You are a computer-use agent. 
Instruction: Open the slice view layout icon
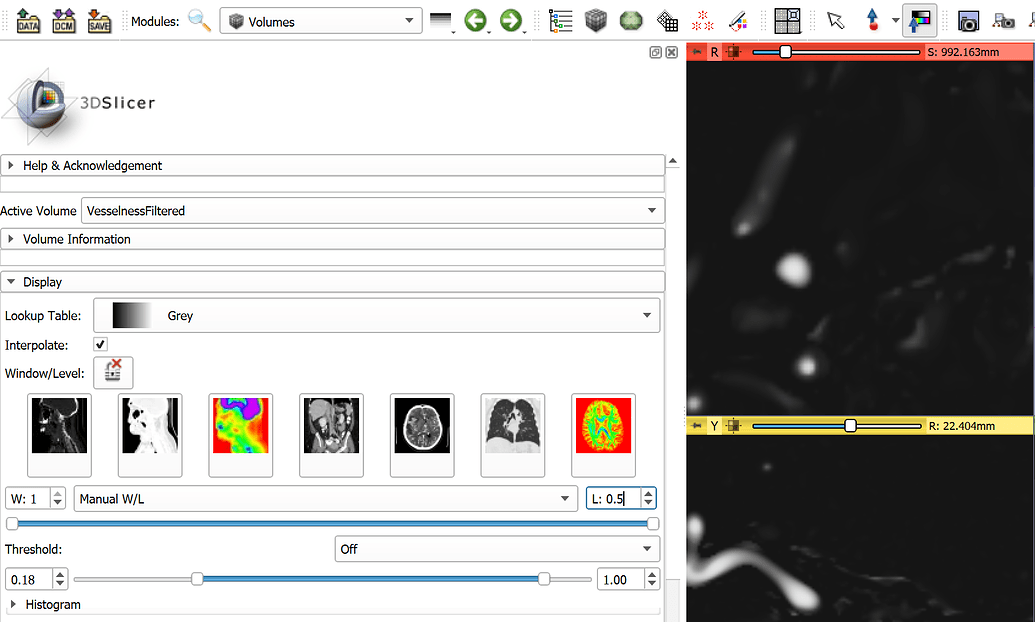(788, 20)
